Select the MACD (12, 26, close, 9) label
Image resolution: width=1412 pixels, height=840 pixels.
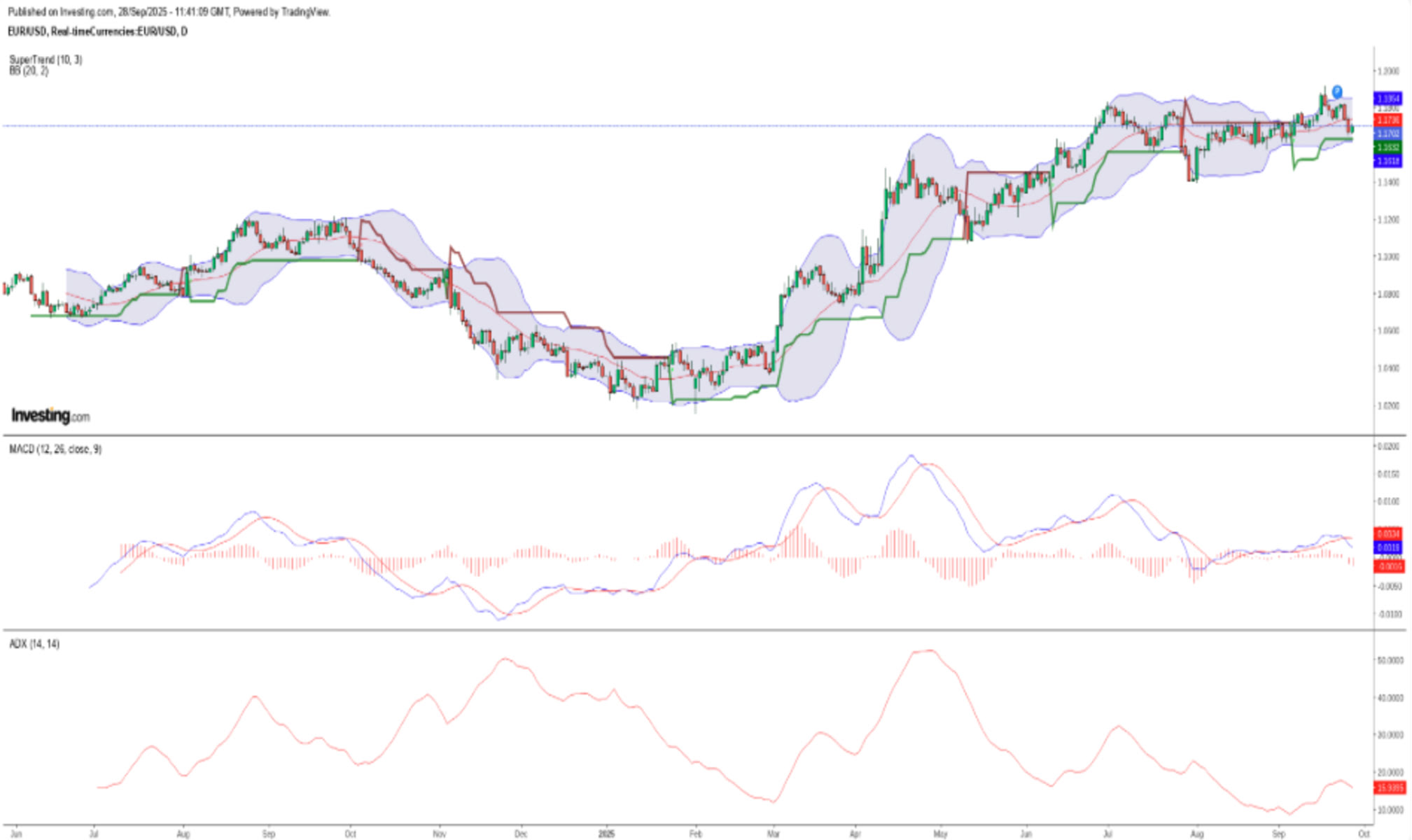[55, 449]
